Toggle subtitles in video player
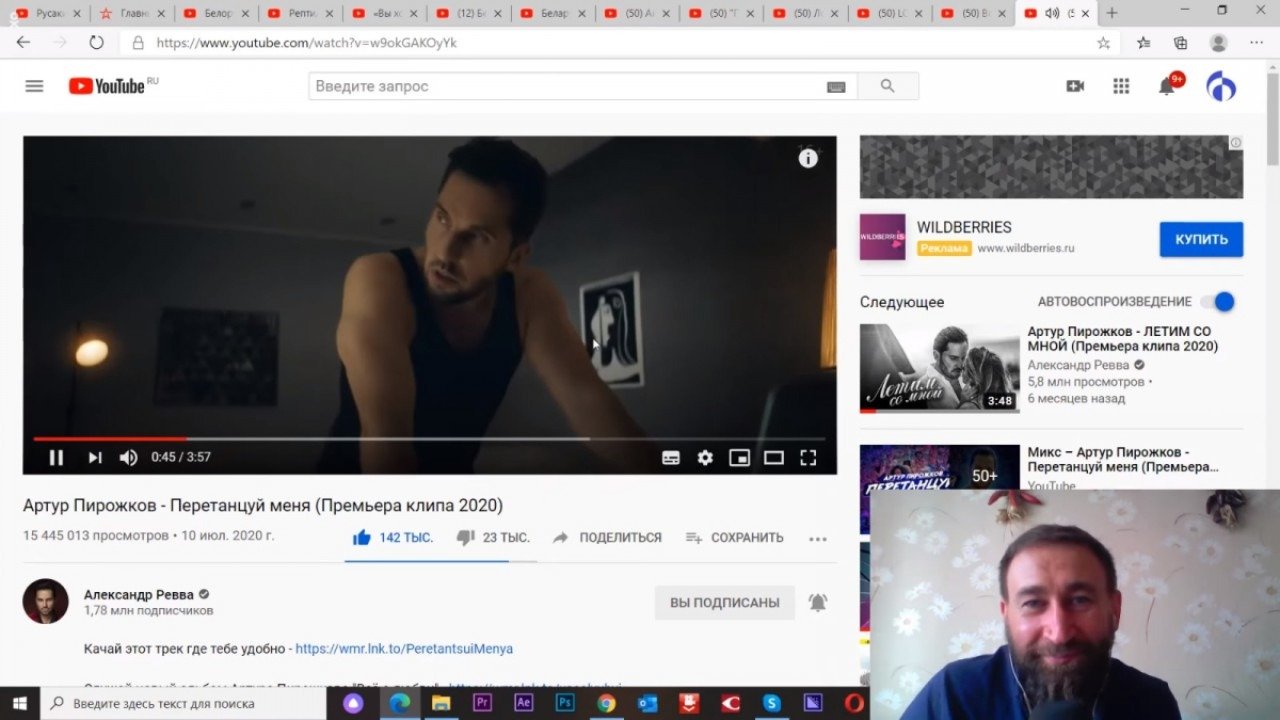Screen dimensions: 1280x720 coord(671,457)
